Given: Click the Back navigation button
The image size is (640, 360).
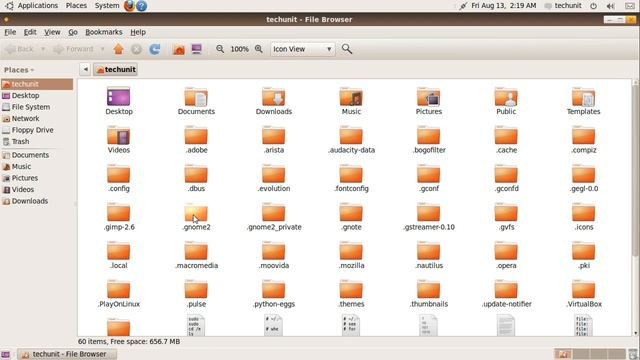Looking at the screenshot, I should (20, 49).
